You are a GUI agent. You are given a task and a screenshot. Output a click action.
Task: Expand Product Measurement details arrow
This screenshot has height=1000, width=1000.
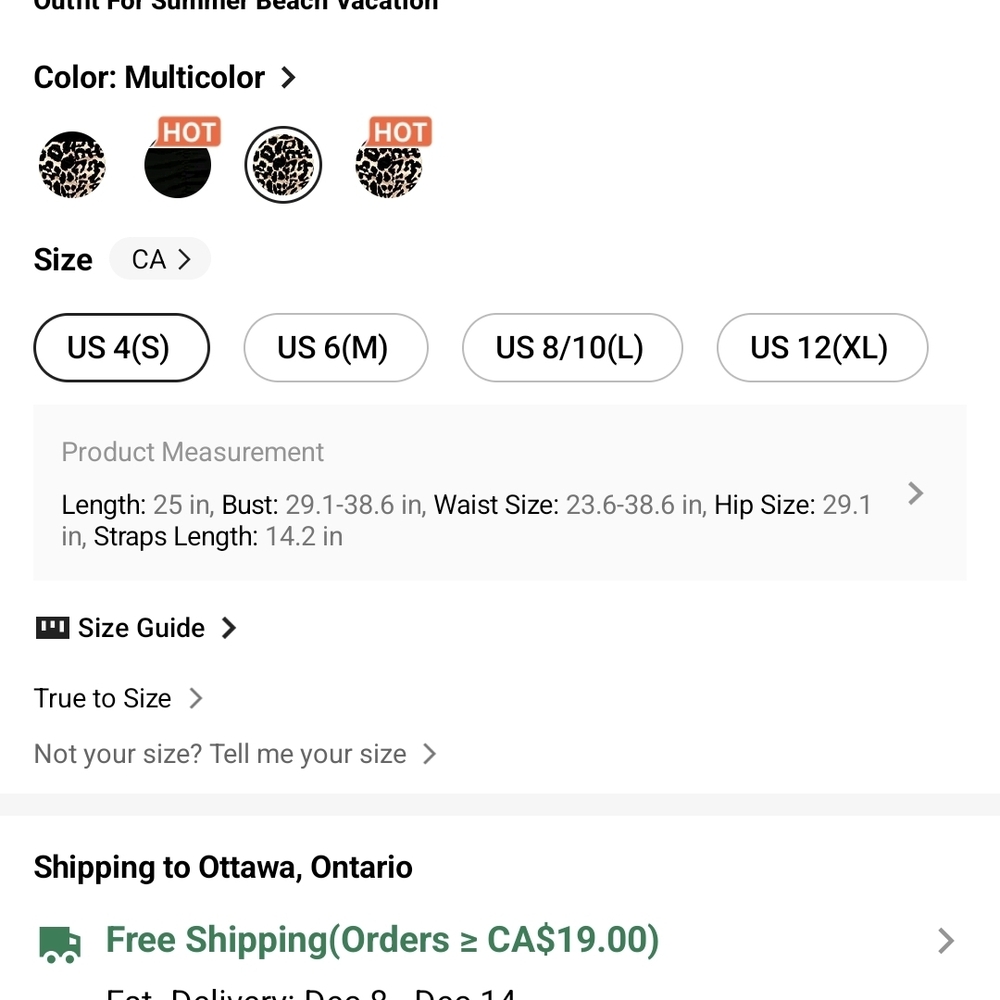coord(916,493)
